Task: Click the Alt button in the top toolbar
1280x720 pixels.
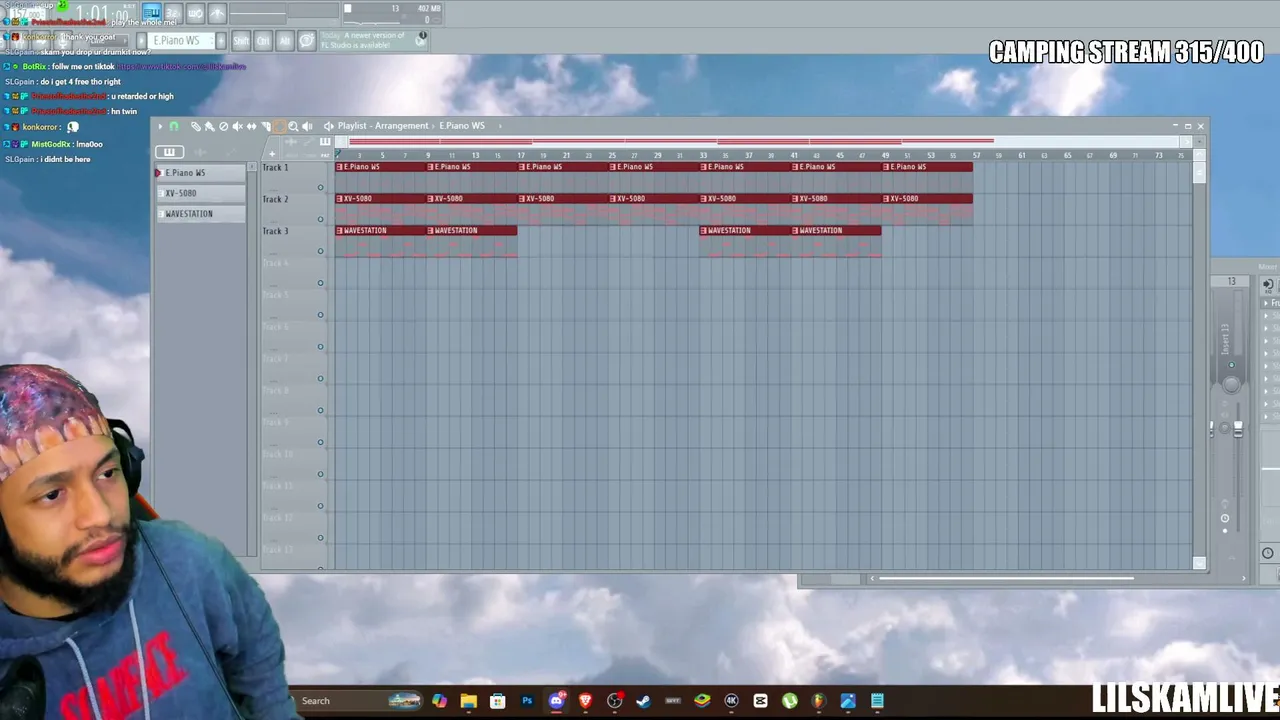Action: point(285,41)
